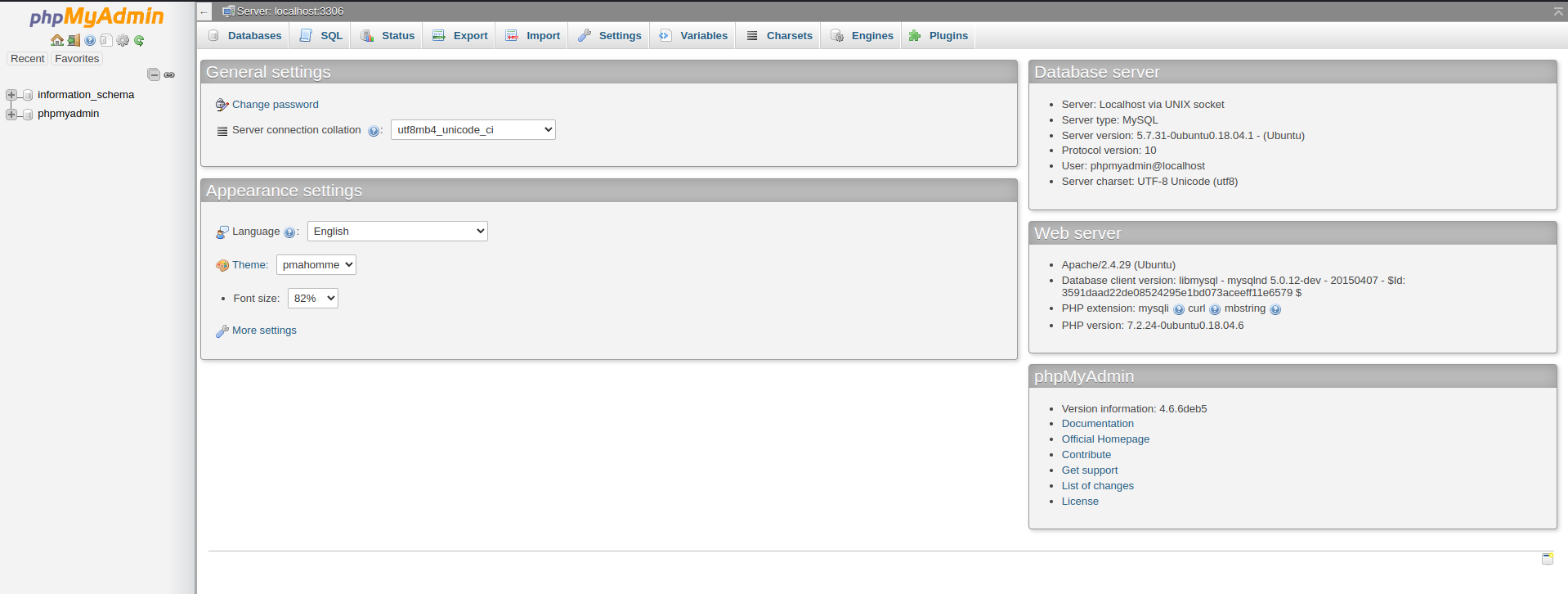Open Server connection collation dropdown
This screenshot has height=594, width=1568.
[x=473, y=130]
